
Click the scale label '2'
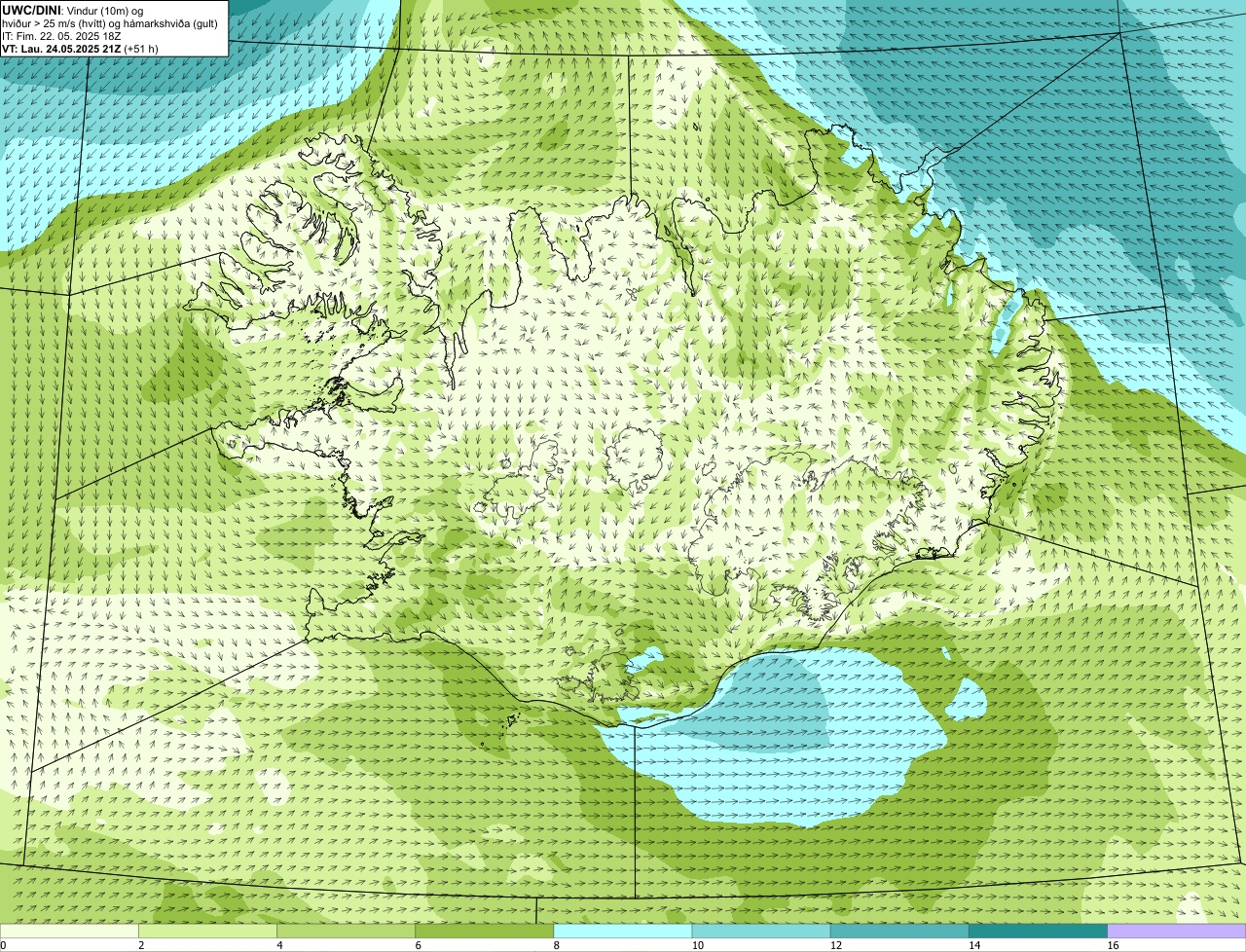click(x=141, y=945)
